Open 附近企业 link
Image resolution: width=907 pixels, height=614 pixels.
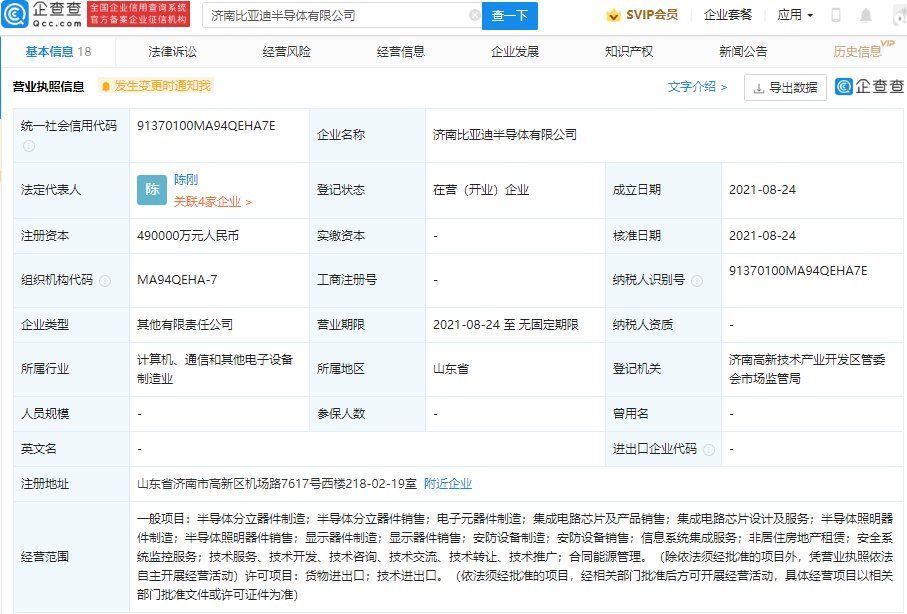click(x=448, y=484)
